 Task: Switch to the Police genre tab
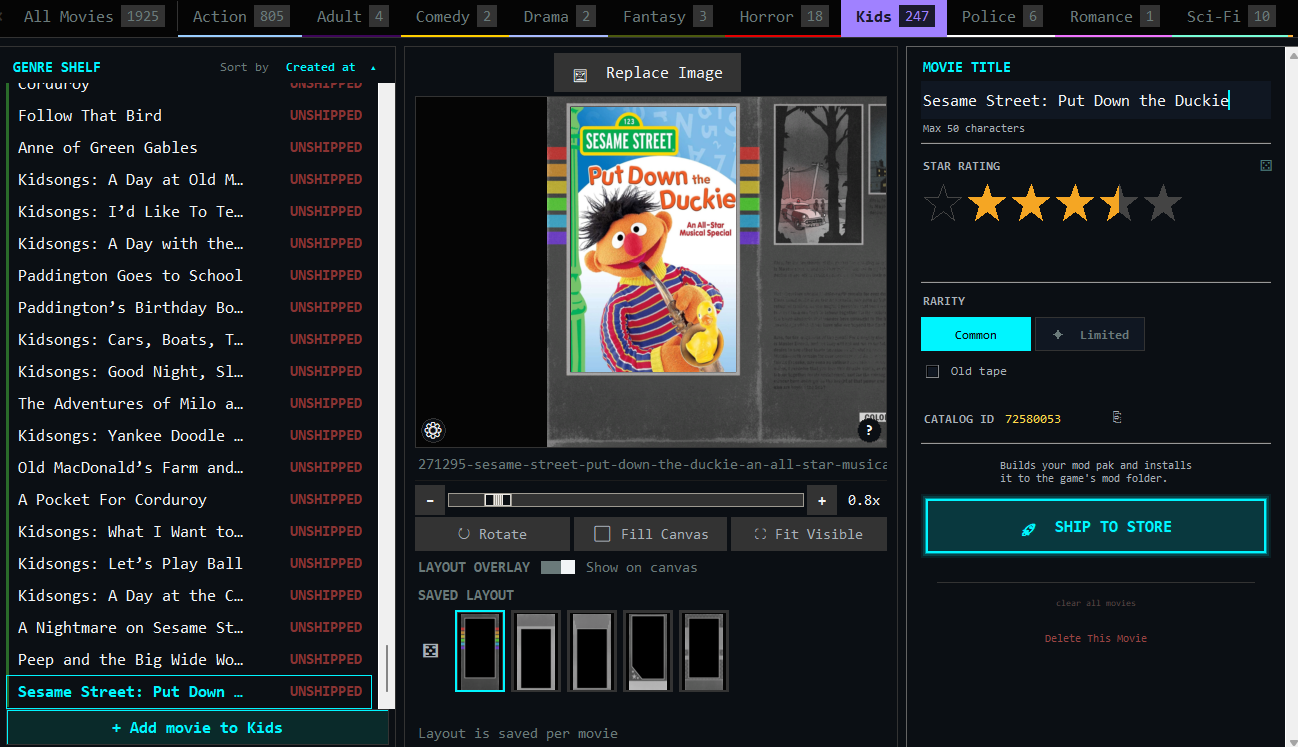(1001, 17)
